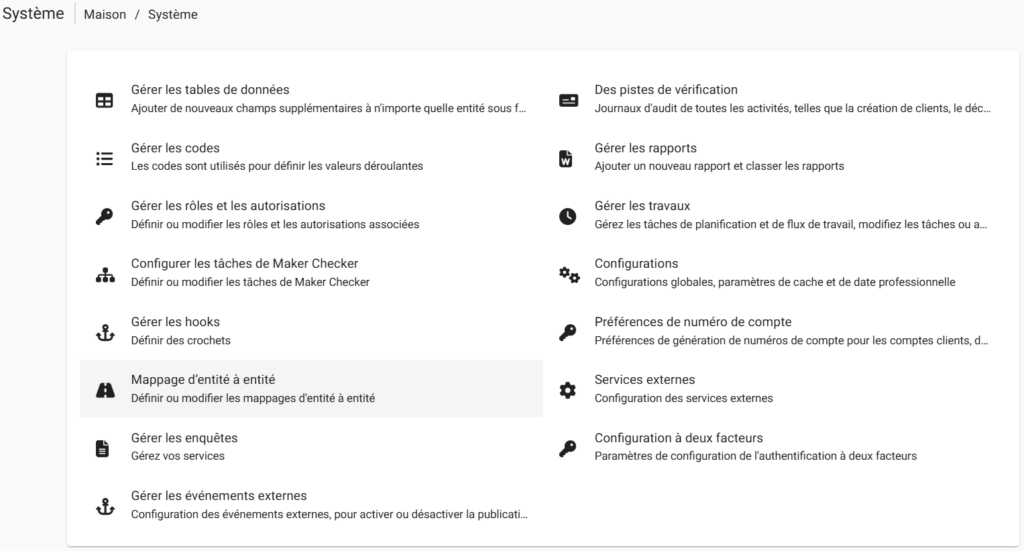
Task: Click the anchor icon beside Gérer les hooks
Action: click(x=104, y=332)
